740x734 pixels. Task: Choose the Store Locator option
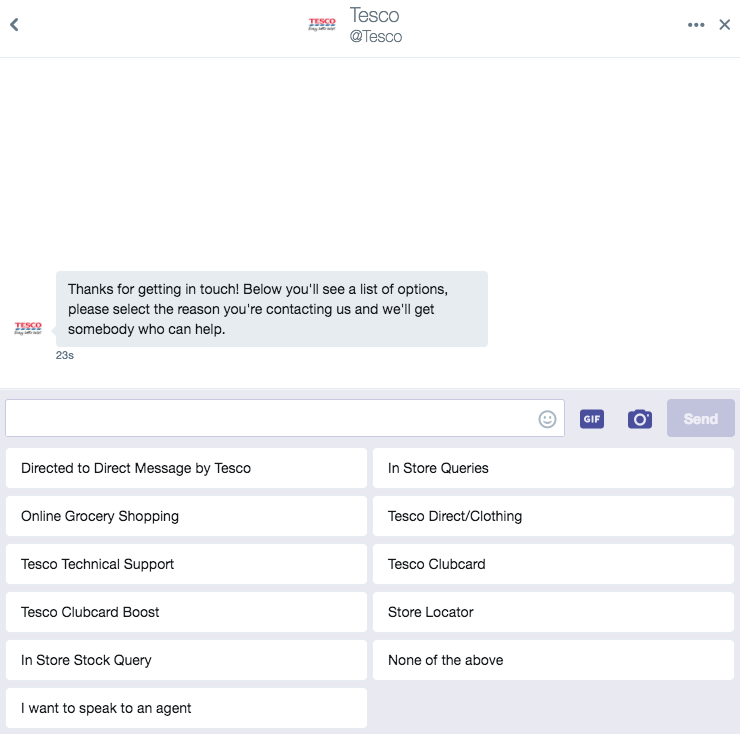(x=553, y=612)
